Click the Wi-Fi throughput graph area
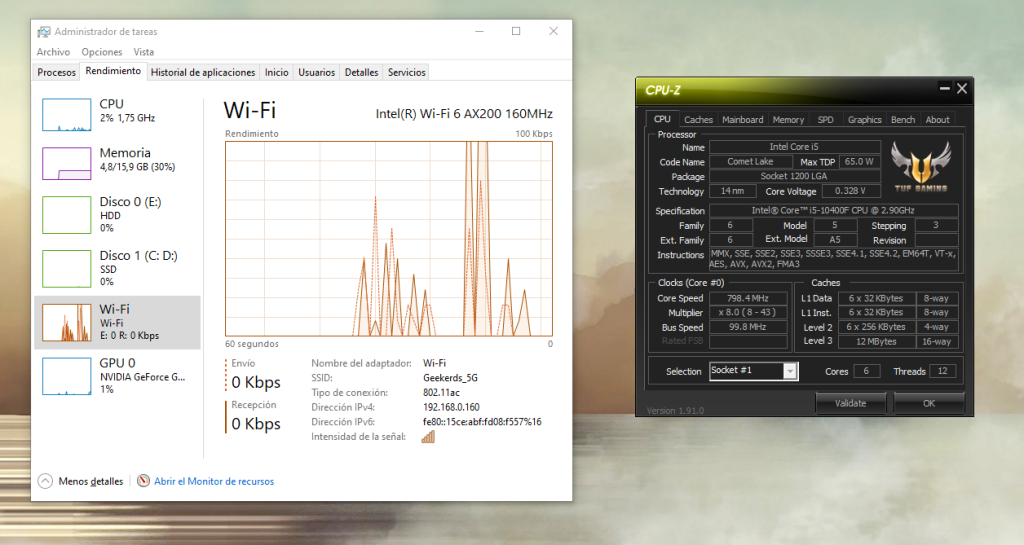Viewport: 1024px width, 545px height. coord(389,239)
